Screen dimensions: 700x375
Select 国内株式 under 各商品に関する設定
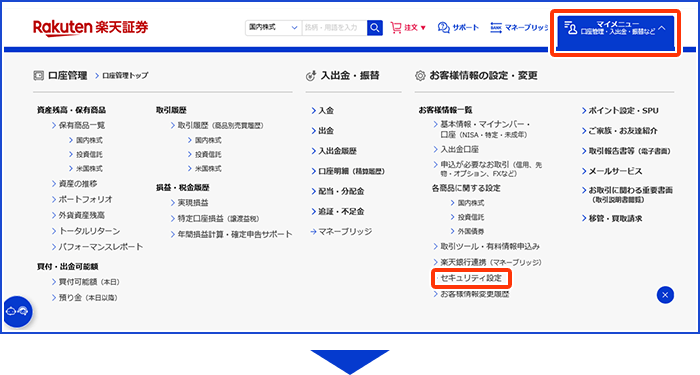click(x=468, y=203)
